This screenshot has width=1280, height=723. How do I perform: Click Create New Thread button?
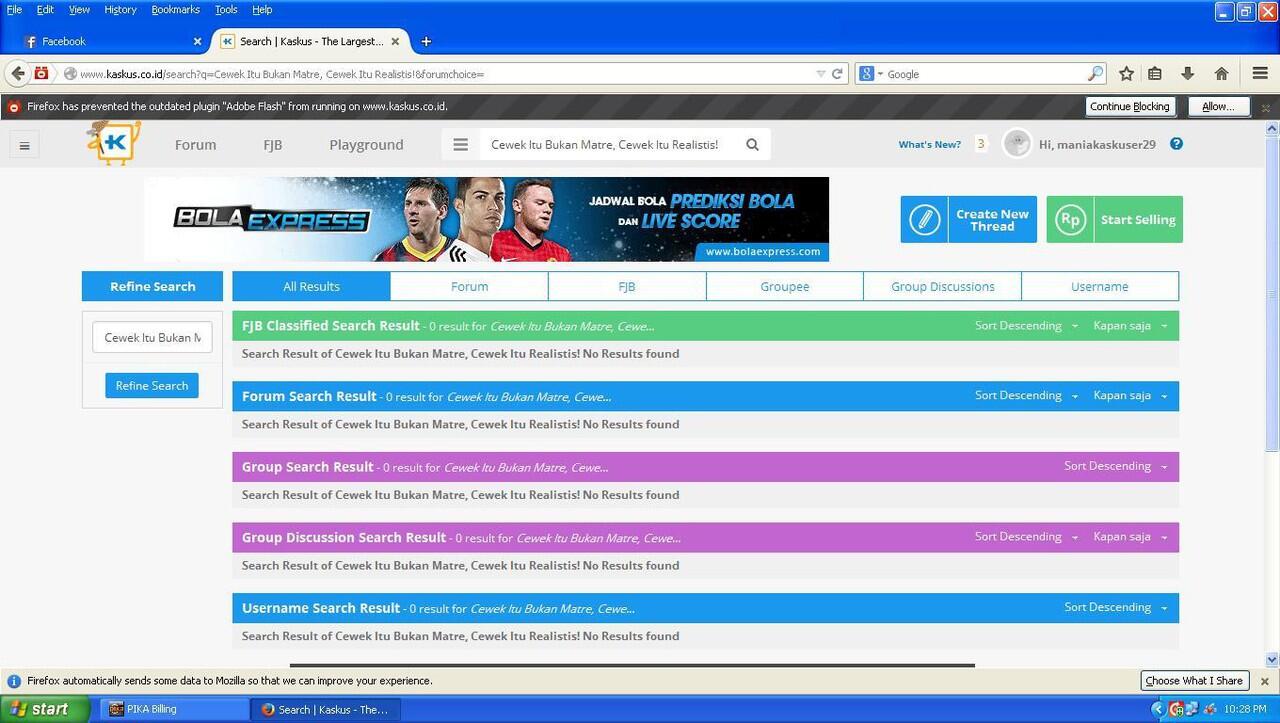point(968,219)
